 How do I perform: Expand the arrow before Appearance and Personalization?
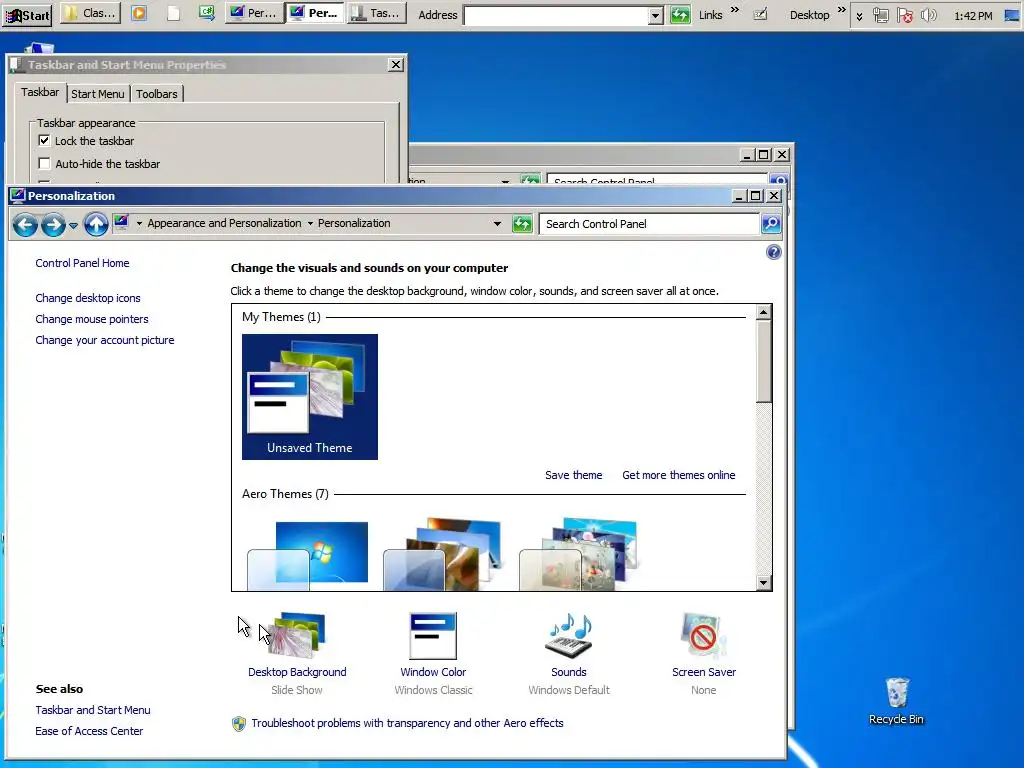coord(139,223)
